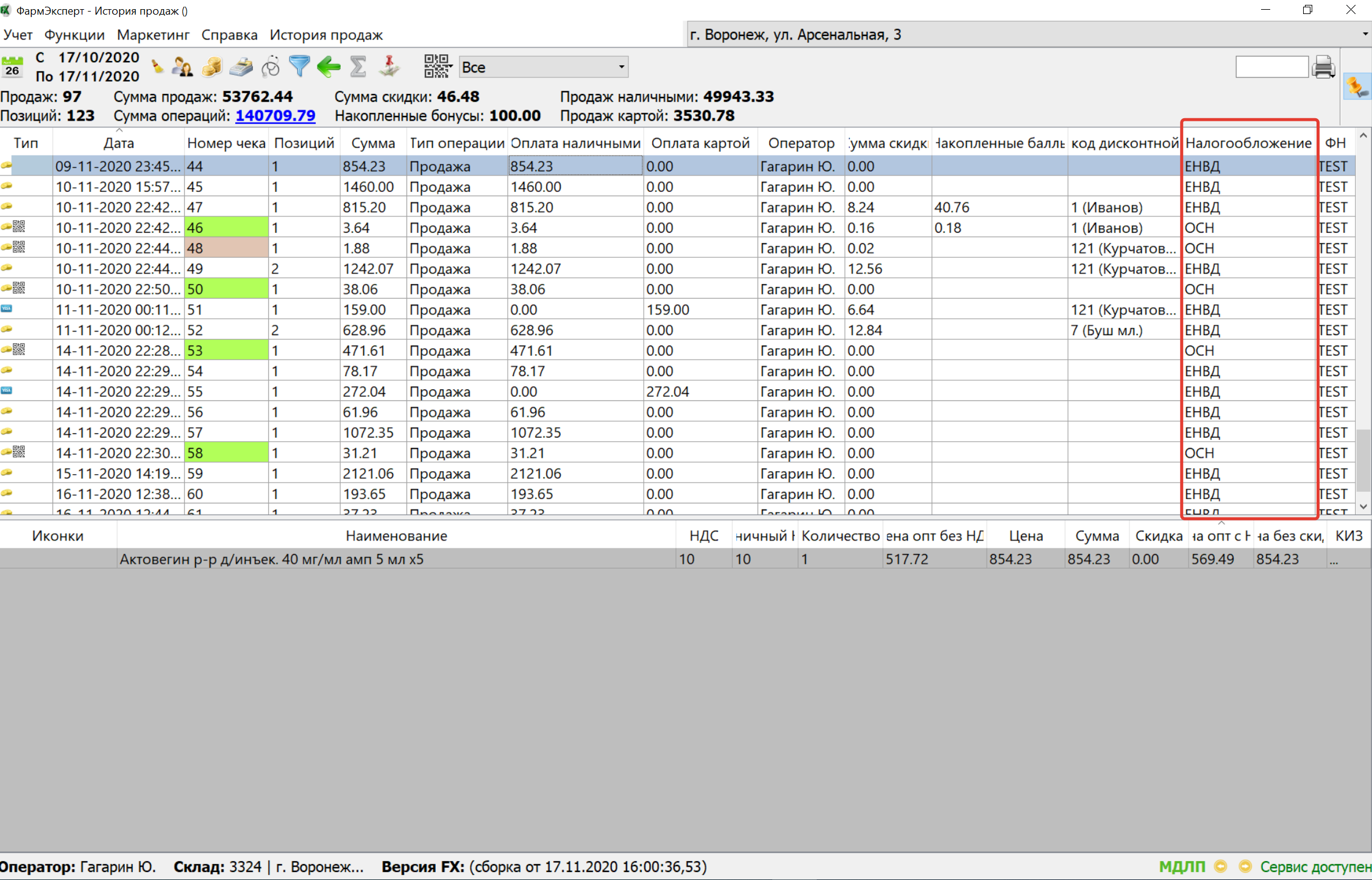Sort by Налогообложение column header

pyautogui.click(x=1248, y=143)
